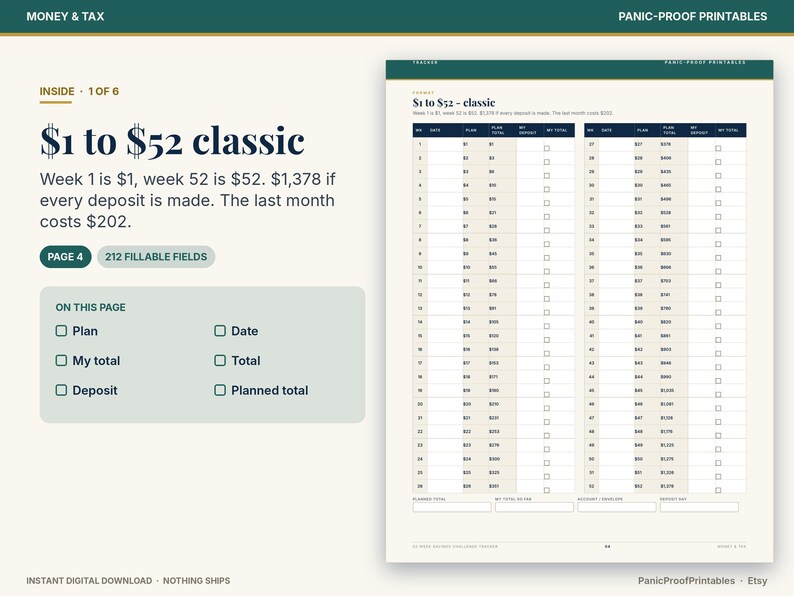Check the My total checkbox
Image resolution: width=794 pixels, height=596 pixels.
coord(61,361)
